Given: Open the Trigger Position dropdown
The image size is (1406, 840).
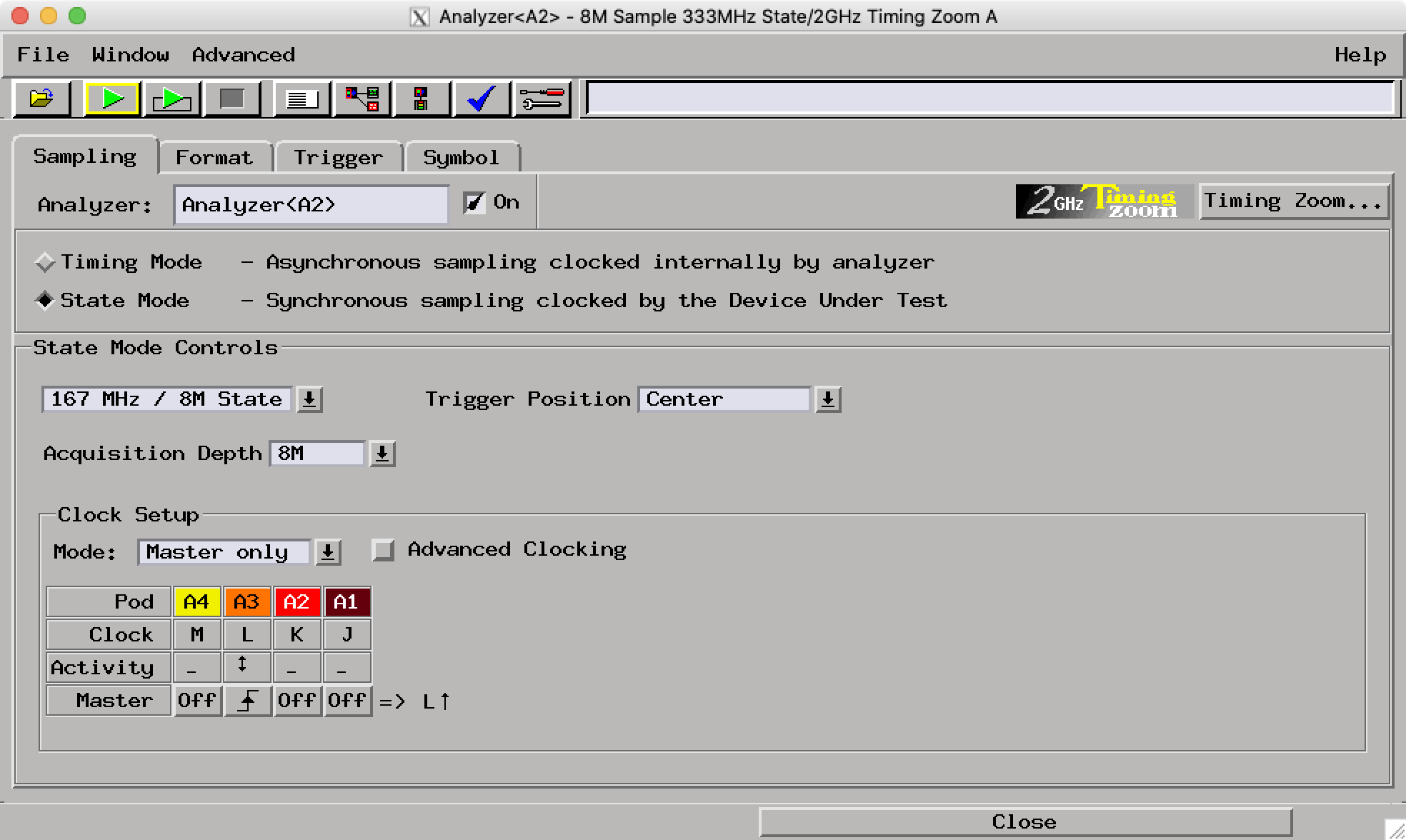Looking at the screenshot, I should pos(827,399).
